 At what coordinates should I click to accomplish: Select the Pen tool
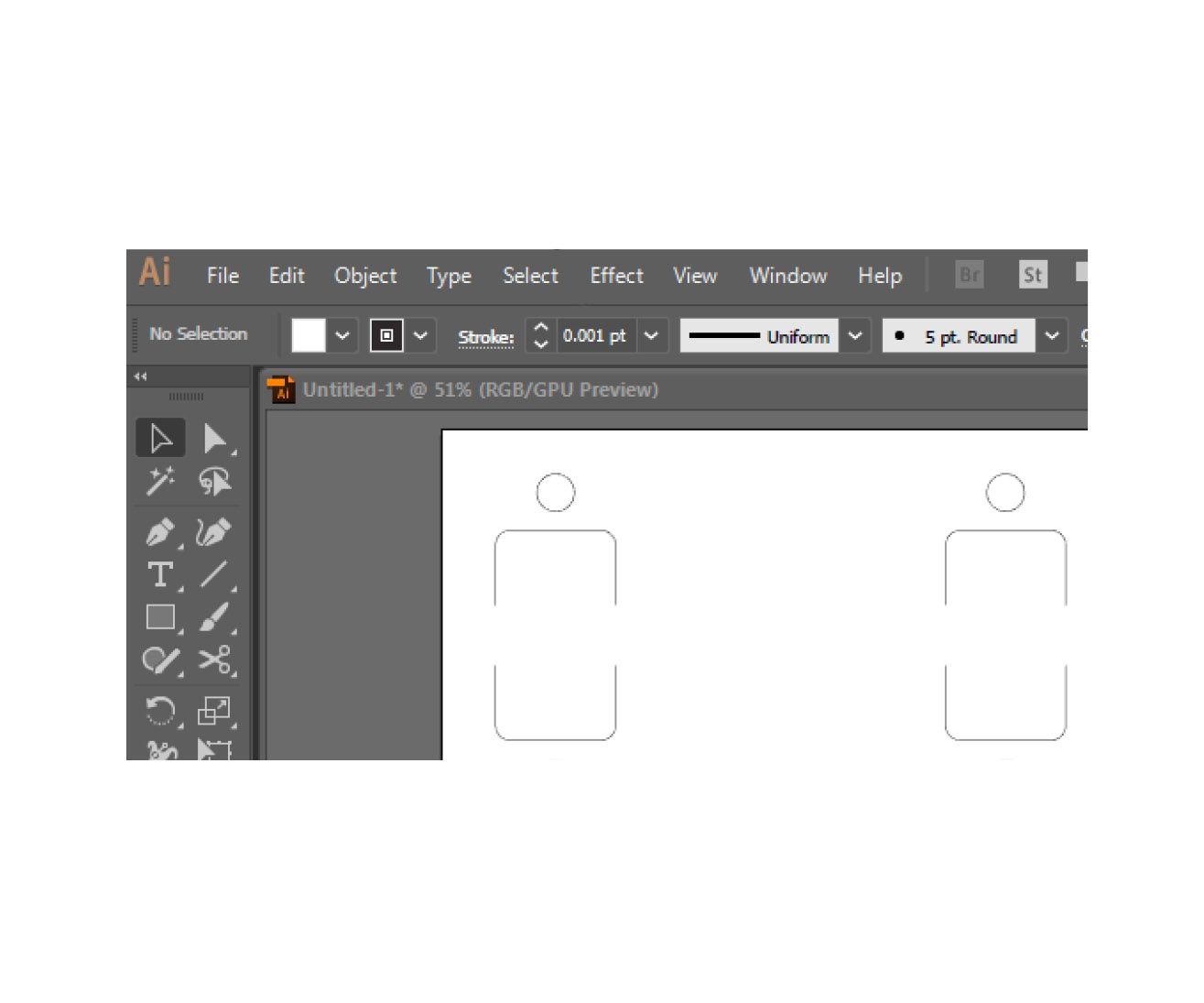[161, 532]
